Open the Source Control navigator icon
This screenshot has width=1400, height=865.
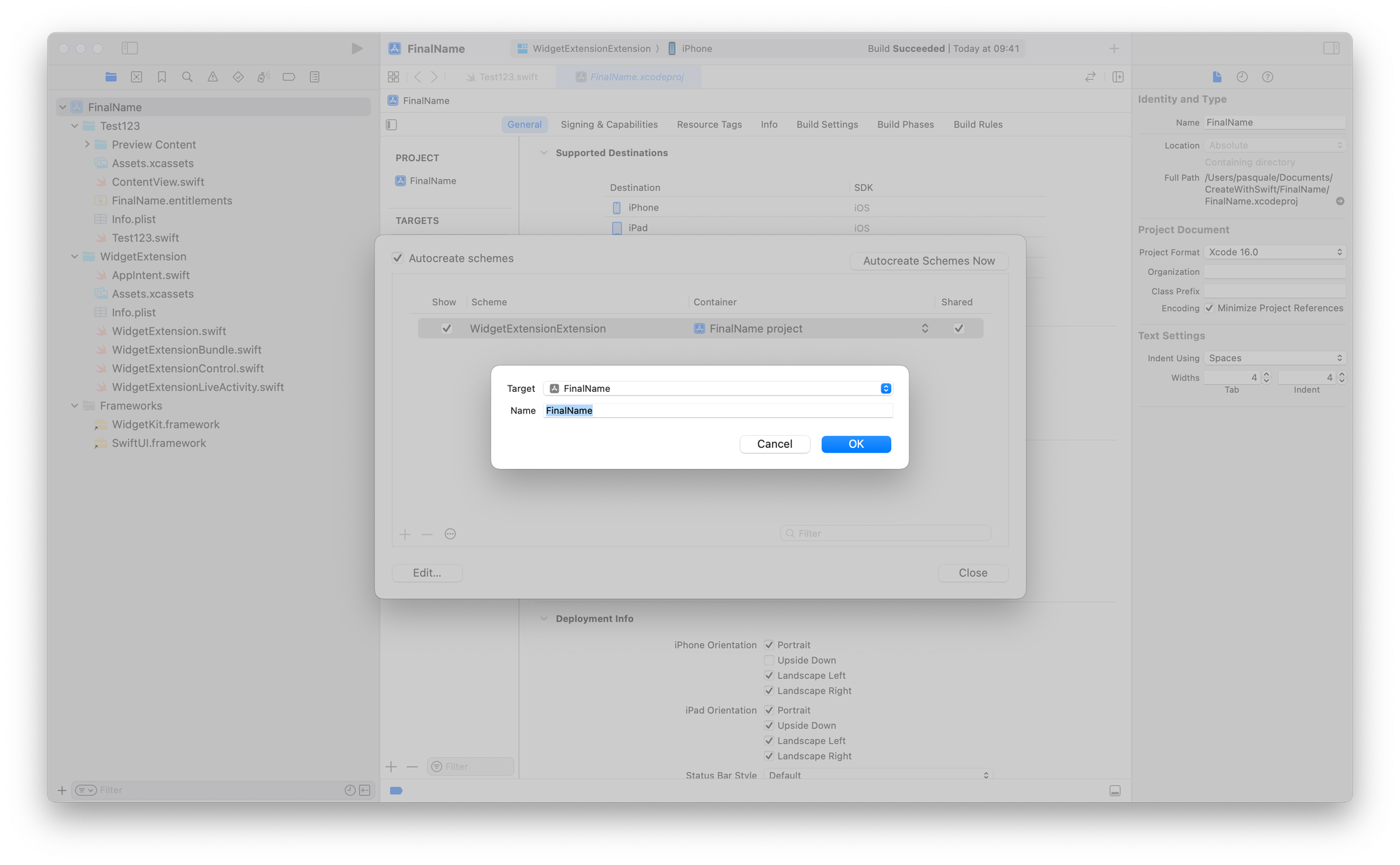(136, 77)
